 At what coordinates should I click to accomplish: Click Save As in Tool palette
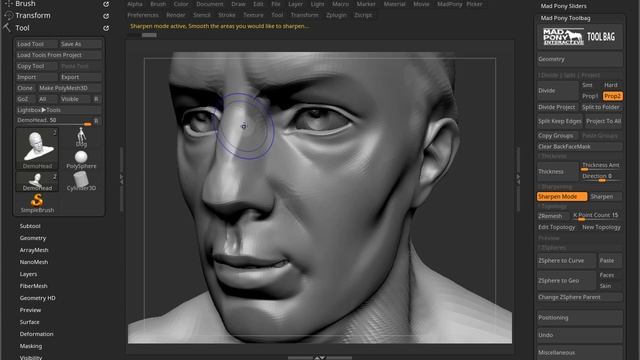[x=80, y=44]
